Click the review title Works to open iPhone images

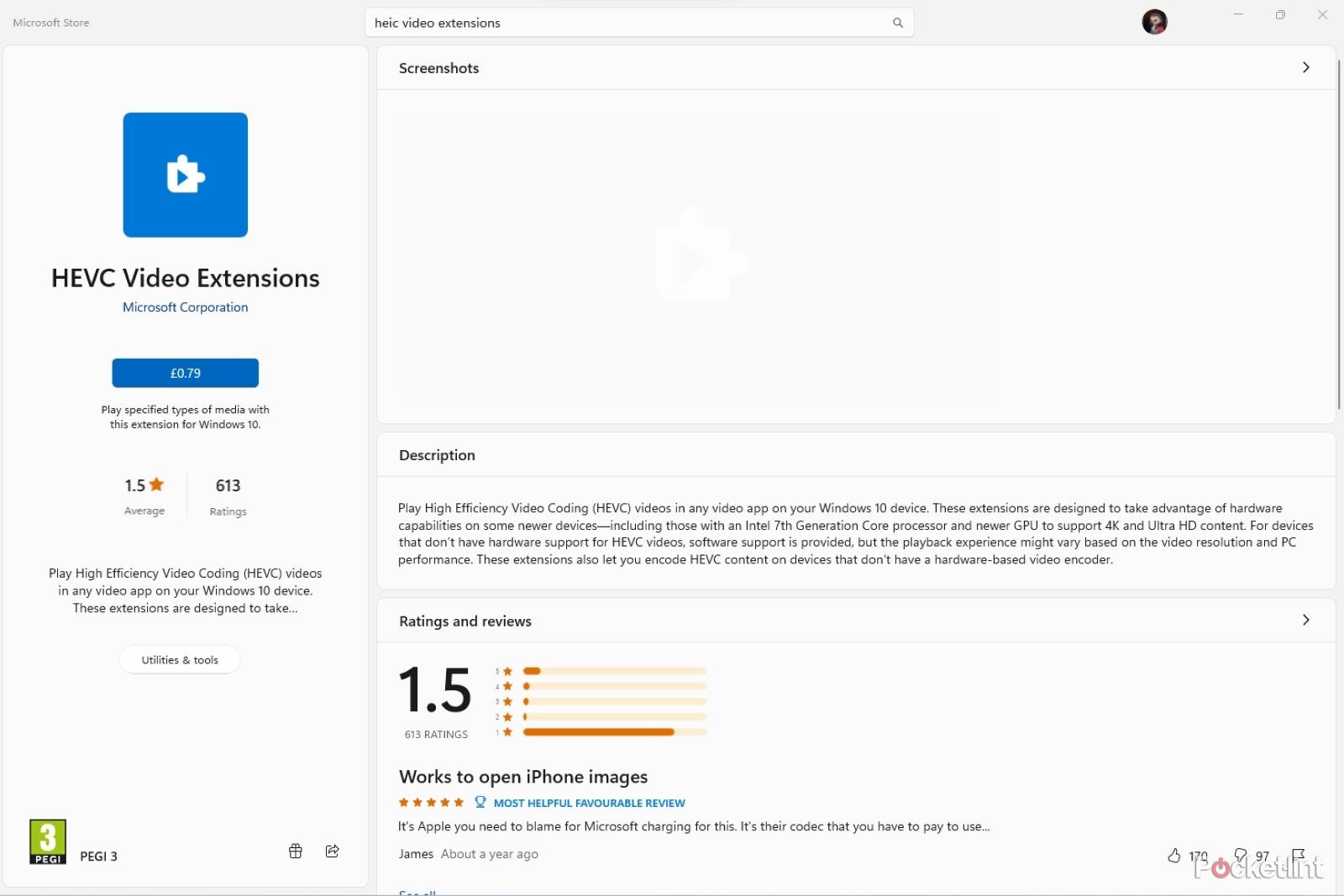pos(523,777)
